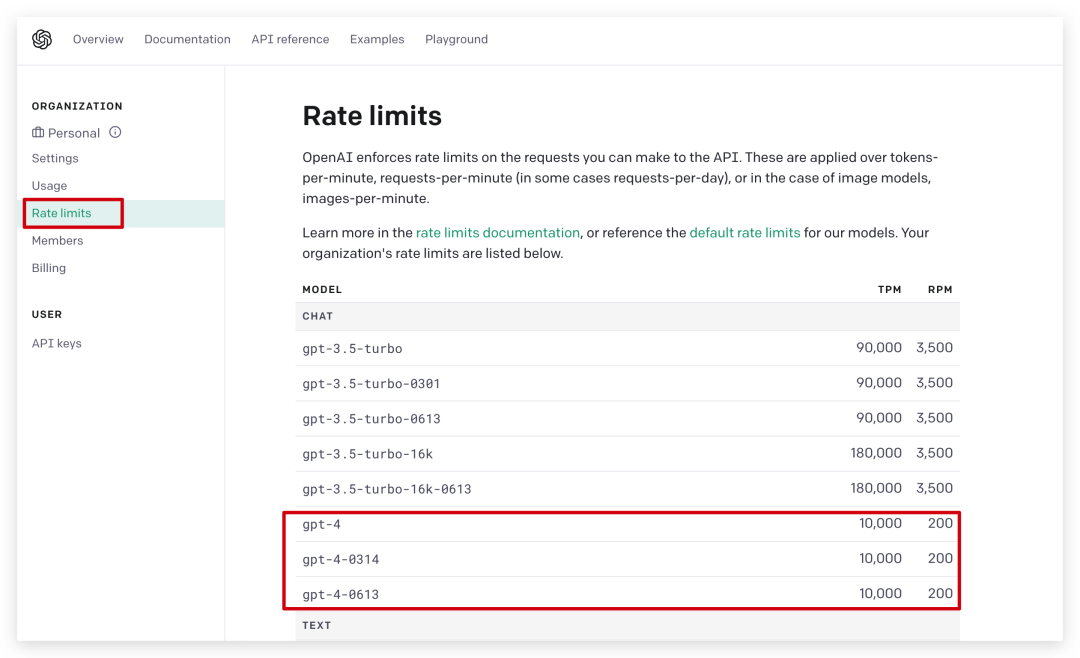The image size is (1080, 658).
Task: View the Usage page
Action: pyautogui.click(x=50, y=186)
